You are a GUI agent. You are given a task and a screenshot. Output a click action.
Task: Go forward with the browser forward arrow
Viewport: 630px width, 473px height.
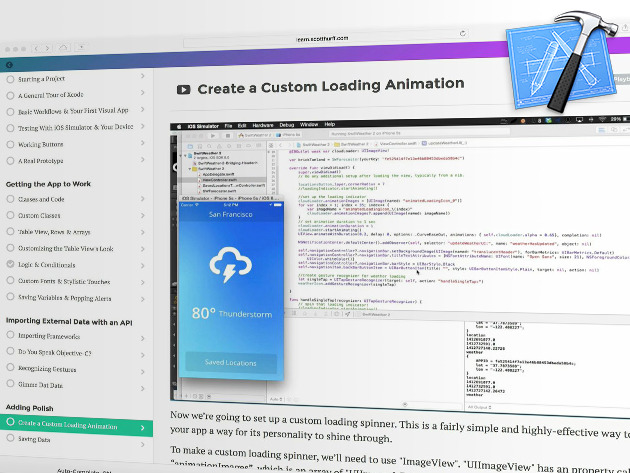(x=47, y=48)
